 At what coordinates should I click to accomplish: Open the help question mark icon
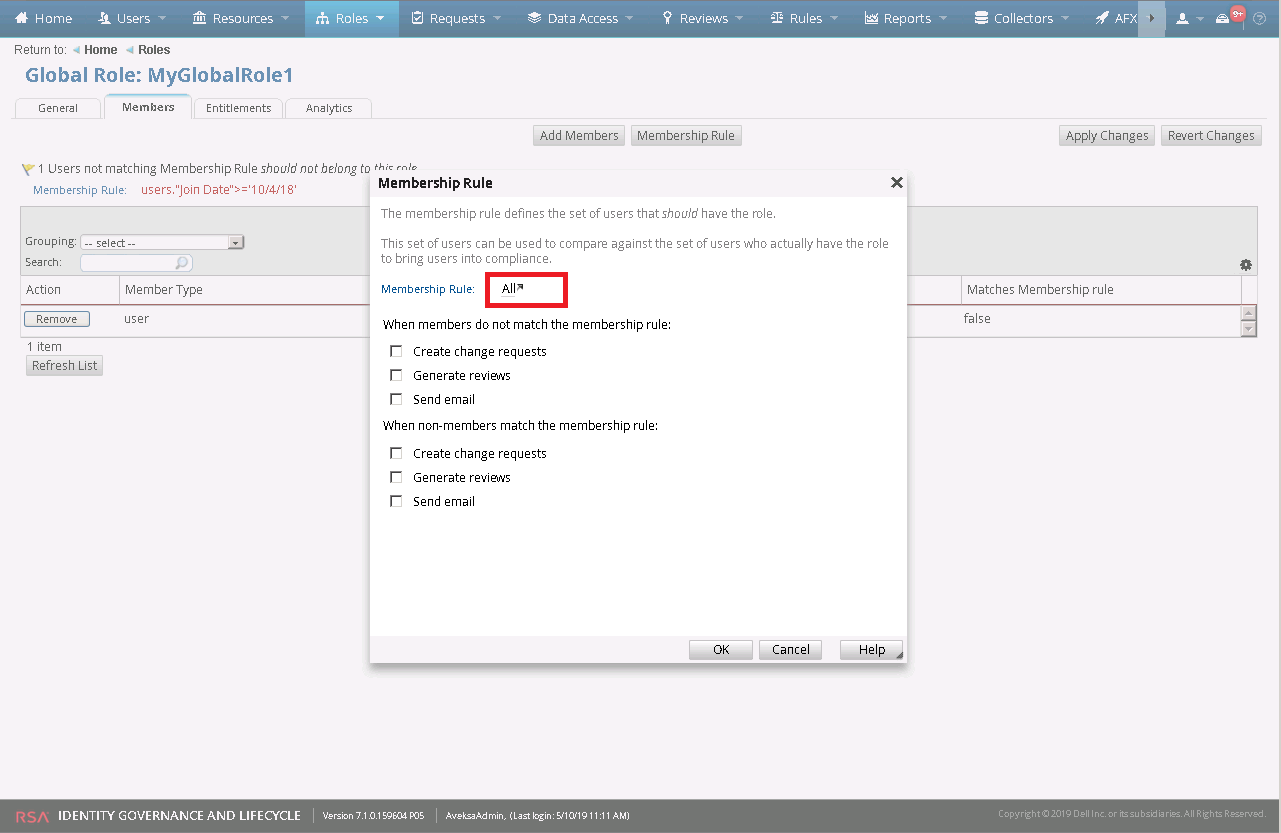pyautogui.click(x=1259, y=19)
